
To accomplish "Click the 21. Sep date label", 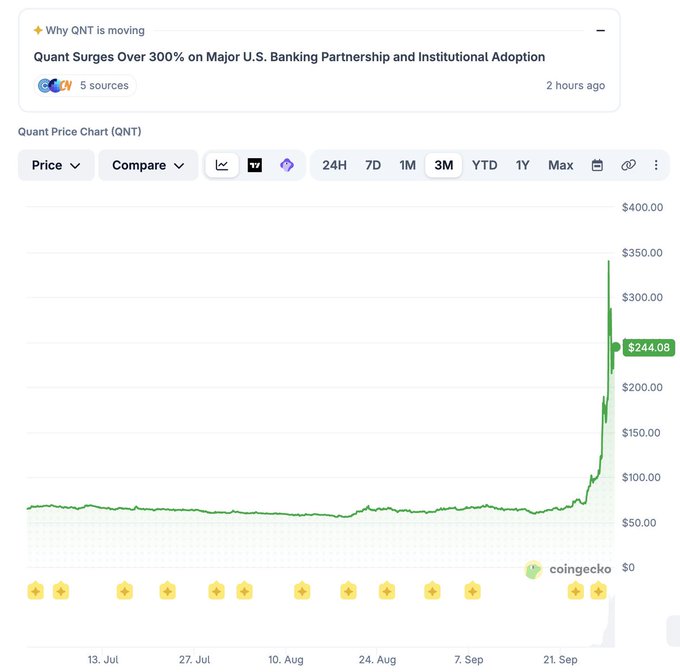I will [560, 659].
